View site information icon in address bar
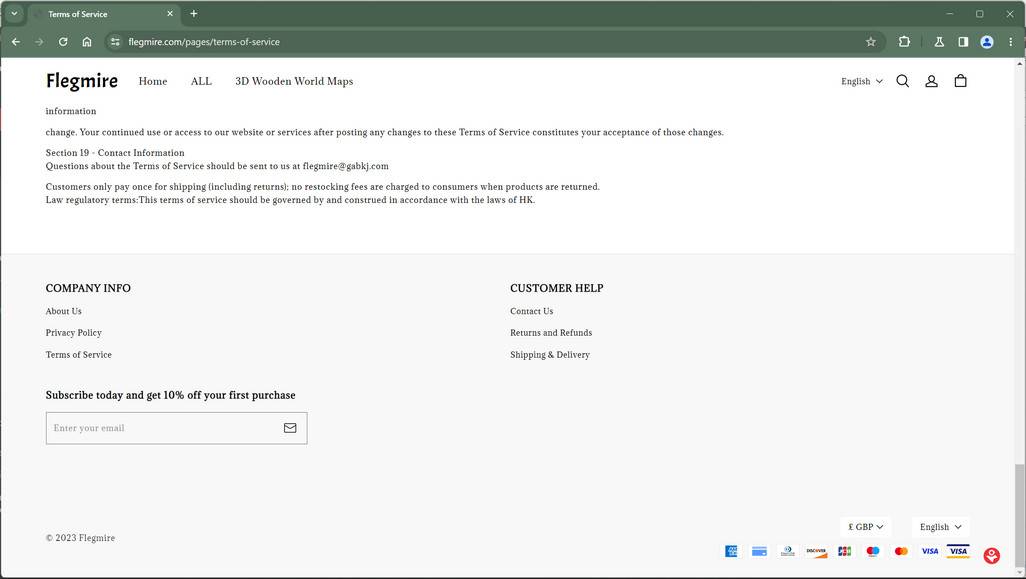This screenshot has height=579, width=1026. [115, 42]
